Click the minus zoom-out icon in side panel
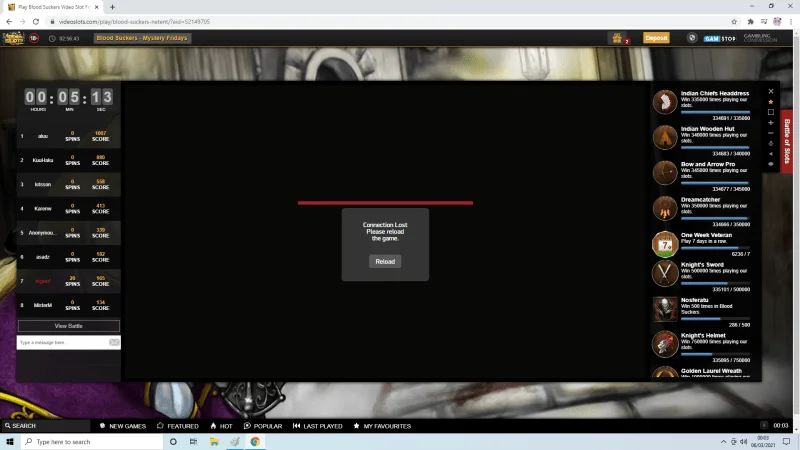The width and height of the screenshot is (800, 450). click(x=771, y=133)
